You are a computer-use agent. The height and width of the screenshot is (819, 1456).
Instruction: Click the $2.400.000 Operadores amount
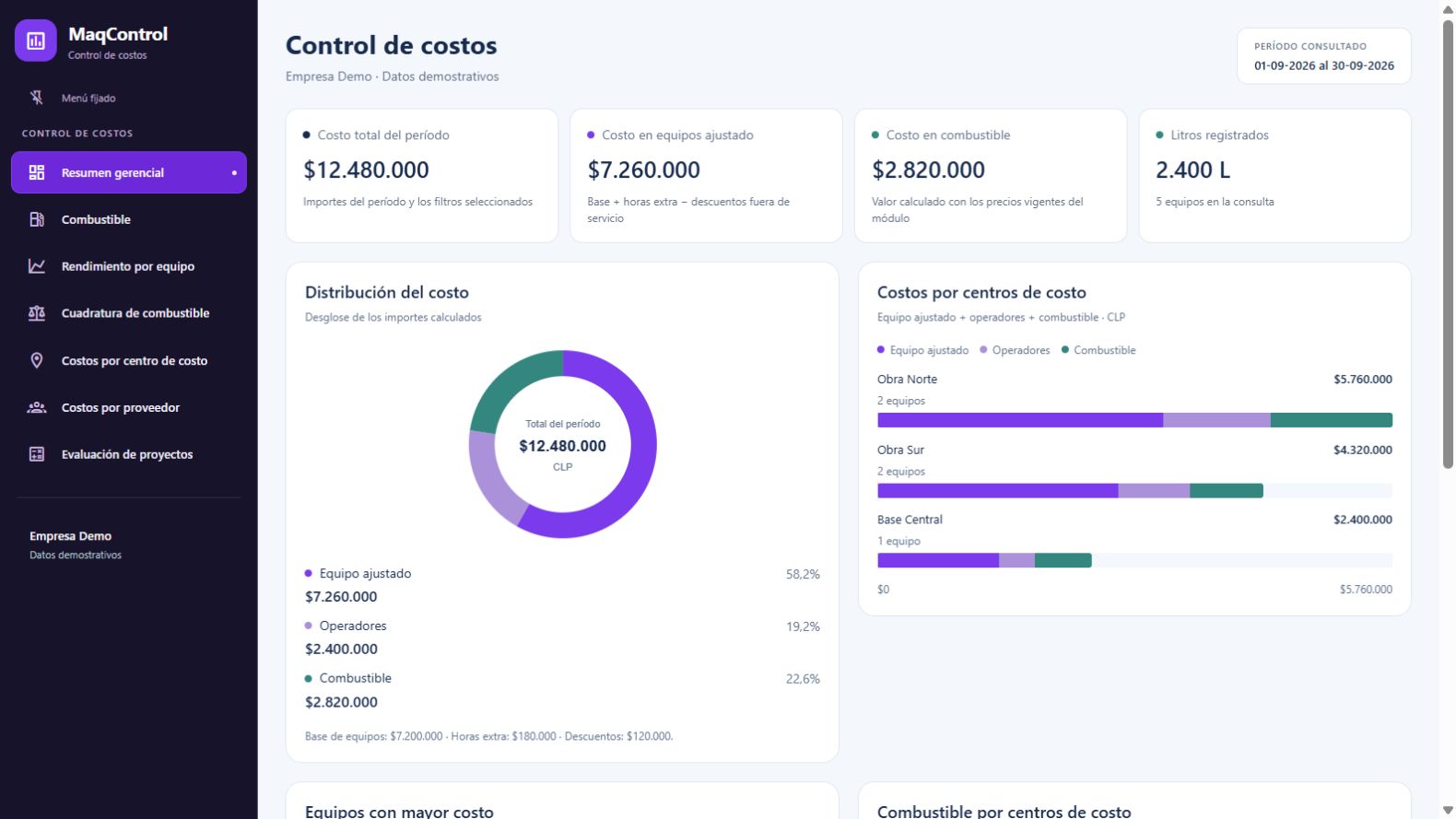(x=341, y=649)
